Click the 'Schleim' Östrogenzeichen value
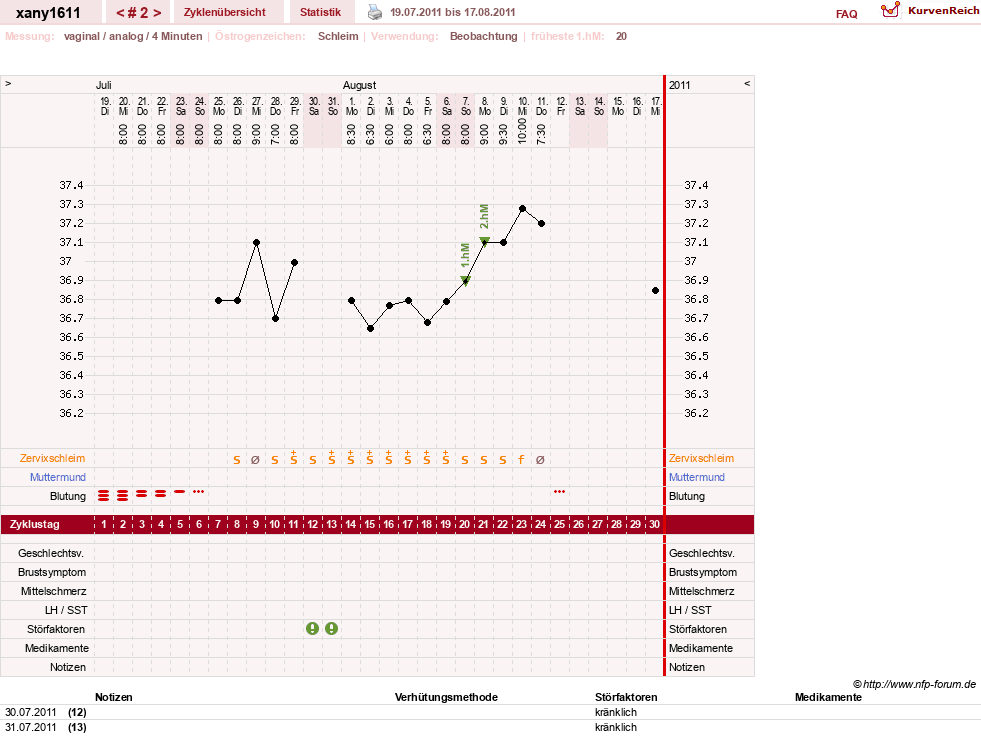 [338, 36]
